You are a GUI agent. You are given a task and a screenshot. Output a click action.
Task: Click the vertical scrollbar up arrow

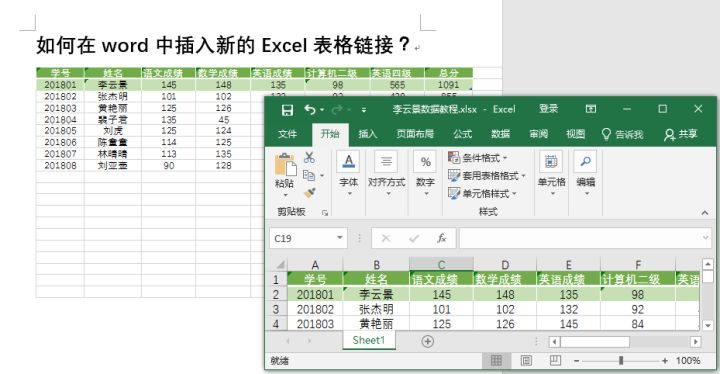tap(708, 265)
